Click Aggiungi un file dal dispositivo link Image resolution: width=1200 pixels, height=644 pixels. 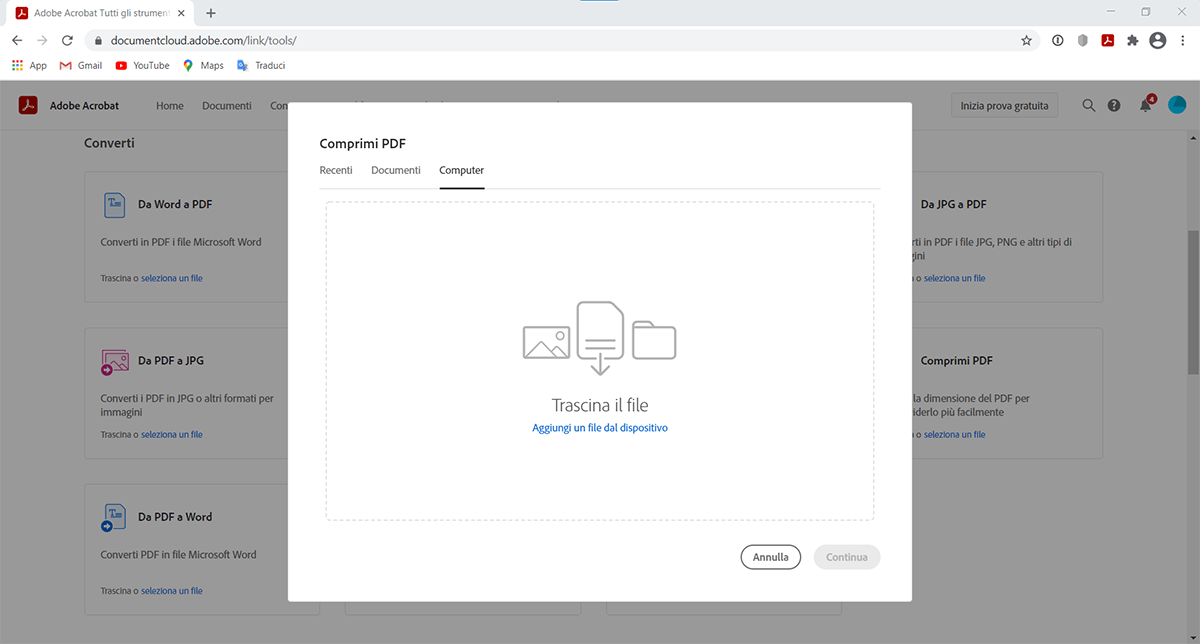point(600,428)
